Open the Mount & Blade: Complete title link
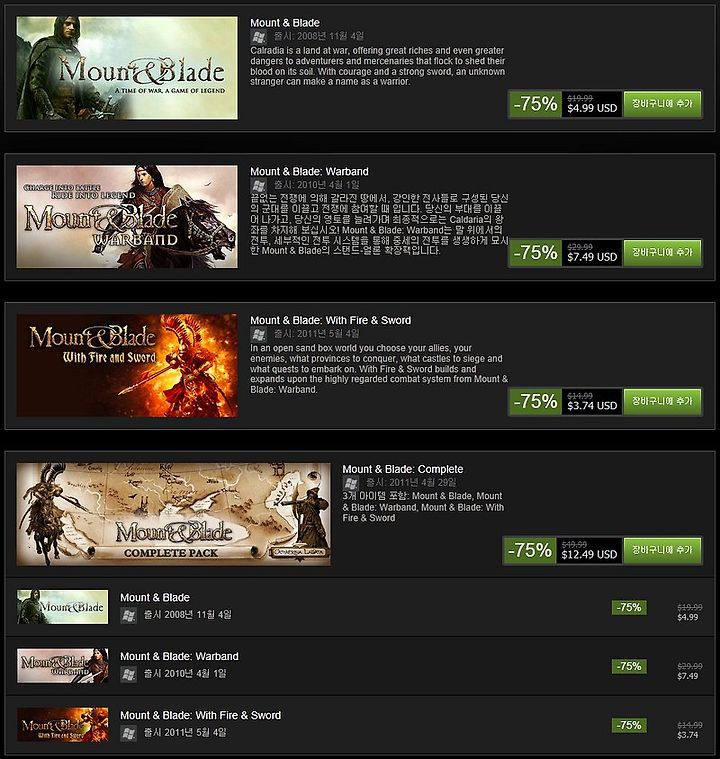 403,469
